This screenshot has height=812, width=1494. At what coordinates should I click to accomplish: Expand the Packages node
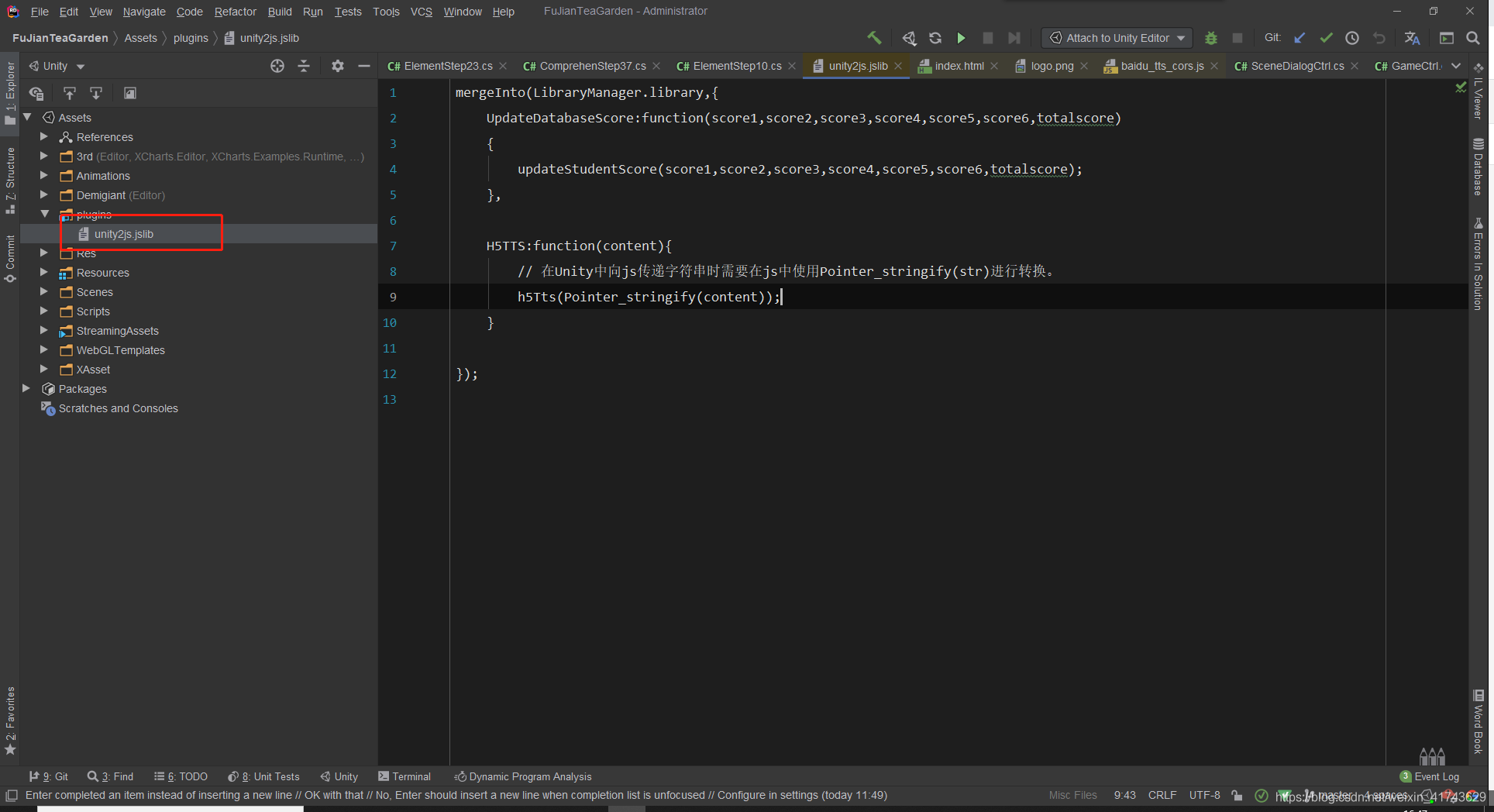26,389
